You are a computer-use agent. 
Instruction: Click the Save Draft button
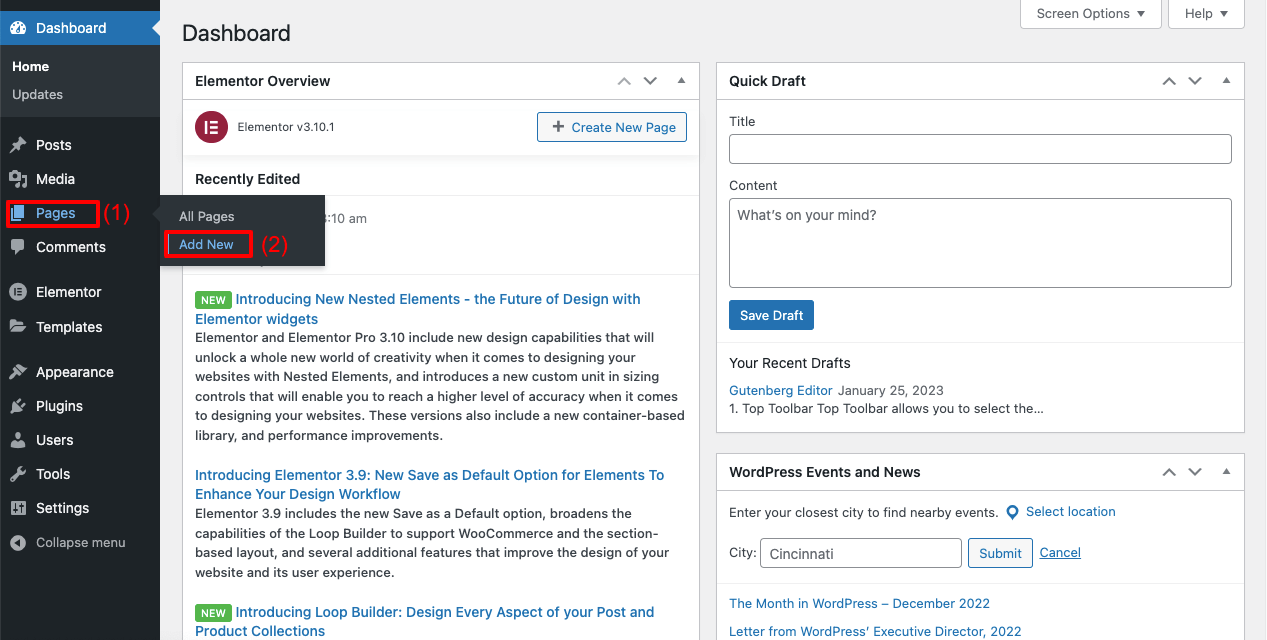point(771,315)
